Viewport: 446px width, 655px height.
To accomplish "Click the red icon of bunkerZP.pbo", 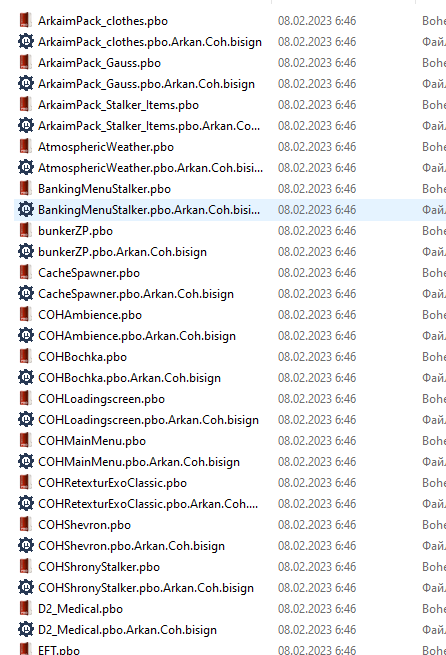I will click(x=25, y=230).
